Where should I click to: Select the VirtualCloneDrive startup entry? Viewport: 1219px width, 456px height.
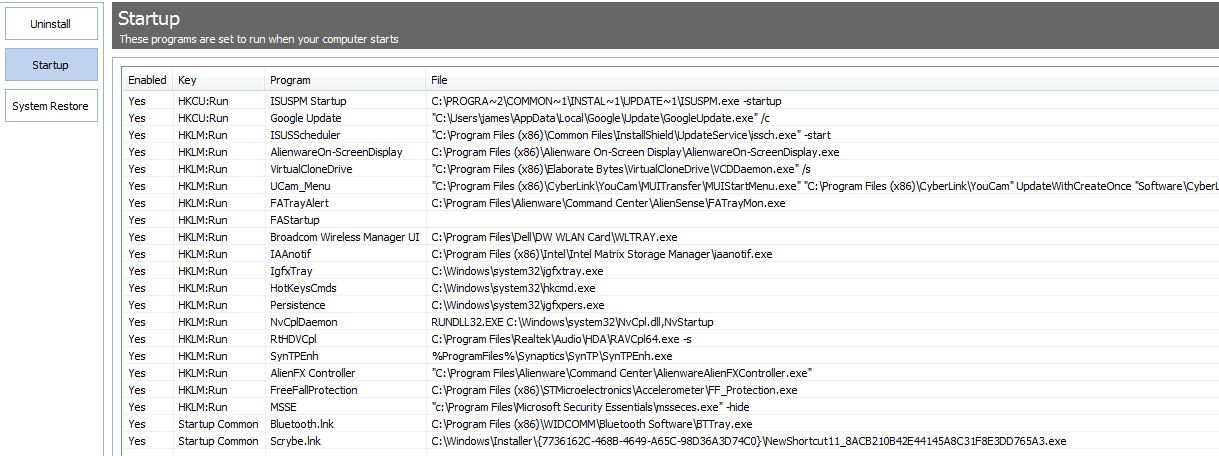[671, 169]
